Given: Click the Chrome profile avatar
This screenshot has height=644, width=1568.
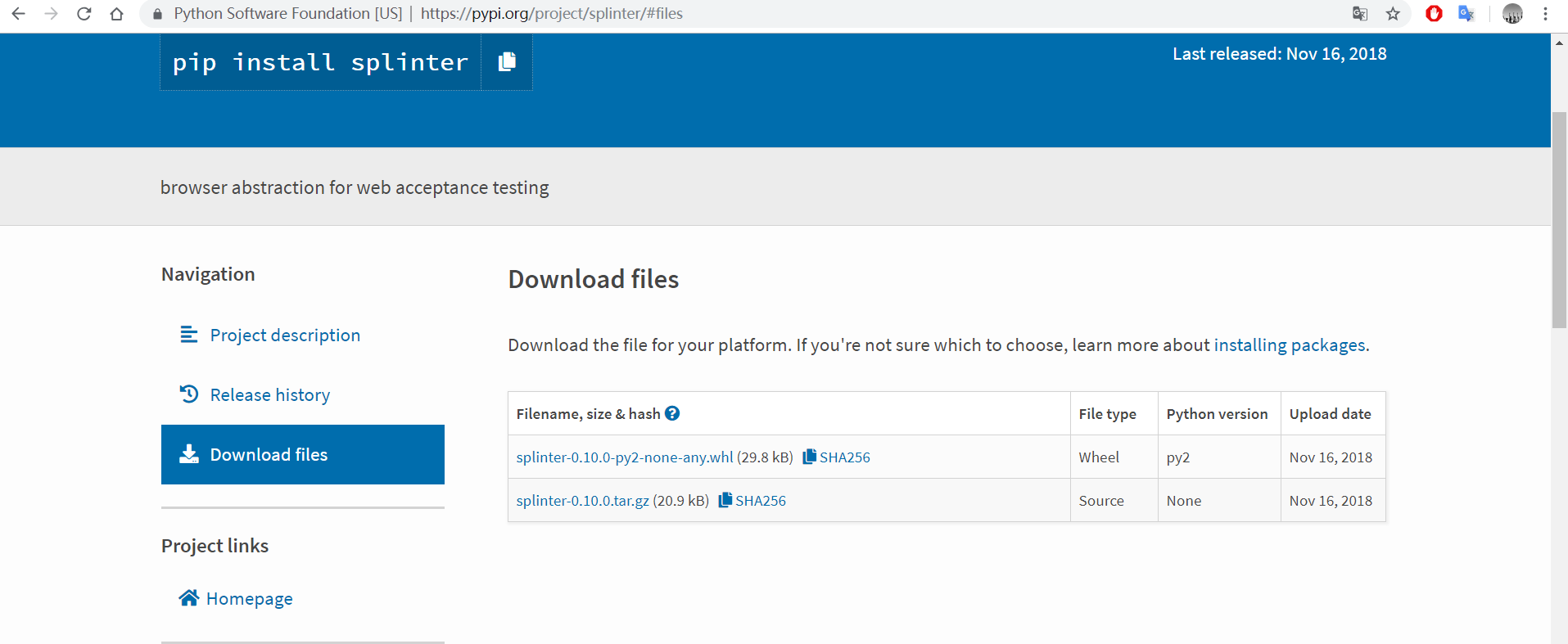Looking at the screenshot, I should 1512,13.
